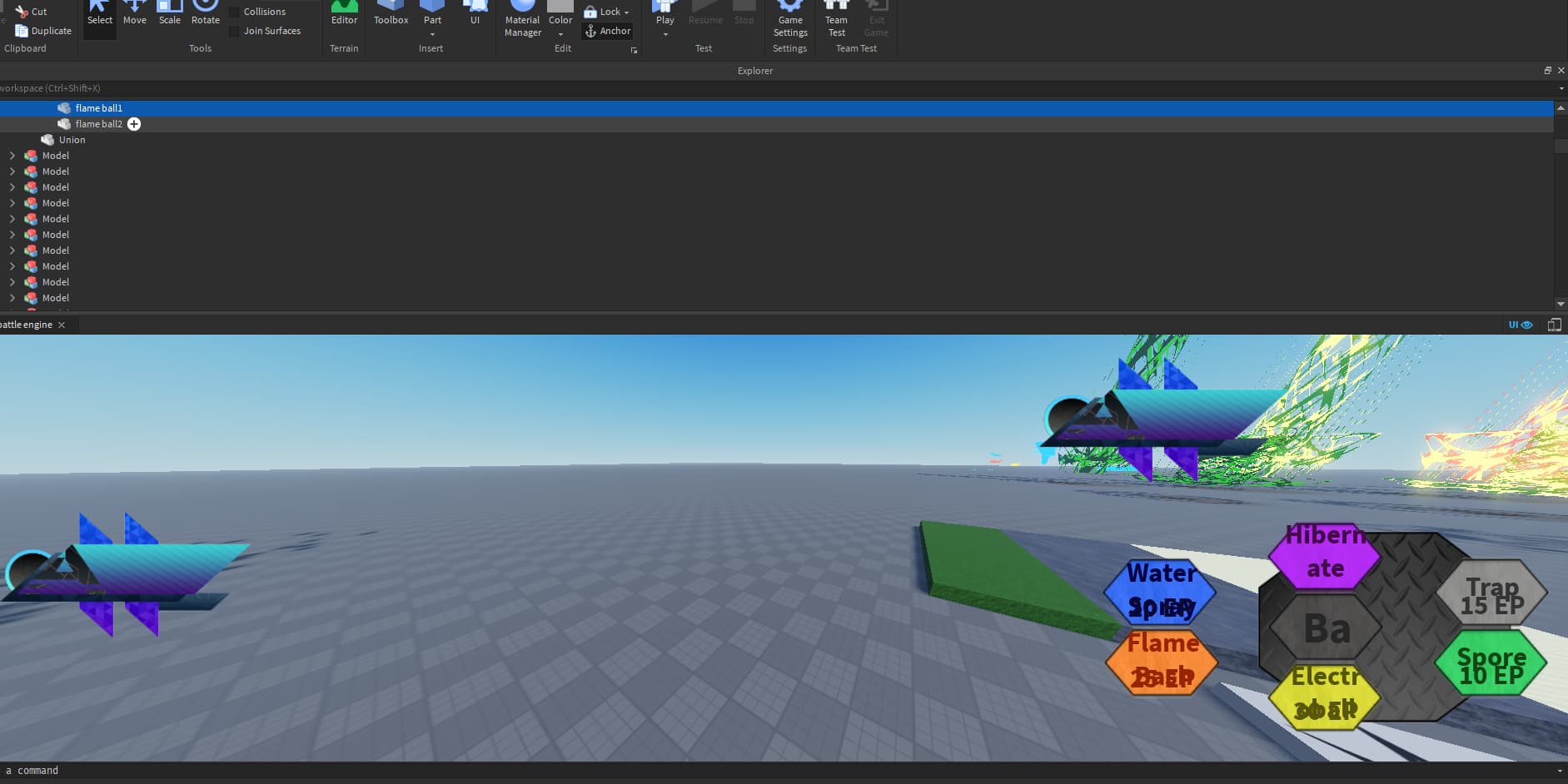Click the Spore 10 EP button
Image resolution: width=1568 pixels, height=784 pixels.
pos(1491,664)
